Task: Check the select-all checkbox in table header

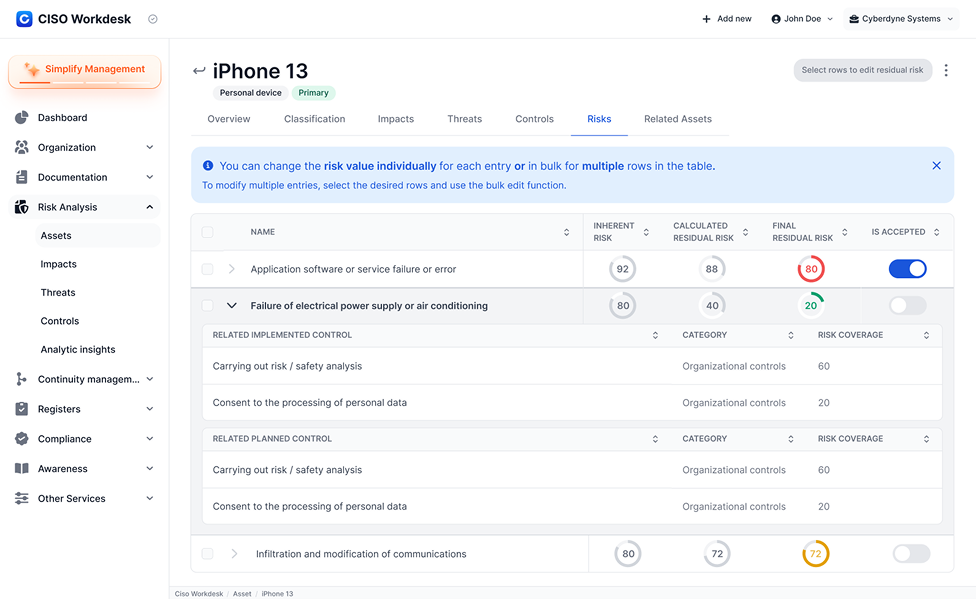Action: (x=207, y=232)
